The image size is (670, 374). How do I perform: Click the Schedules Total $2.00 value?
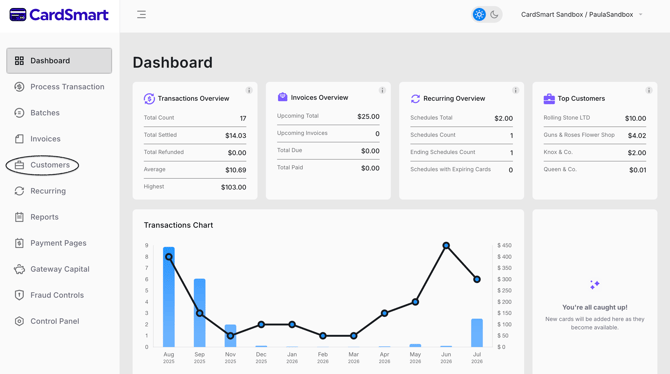pyautogui.click(x=504, y=118)
